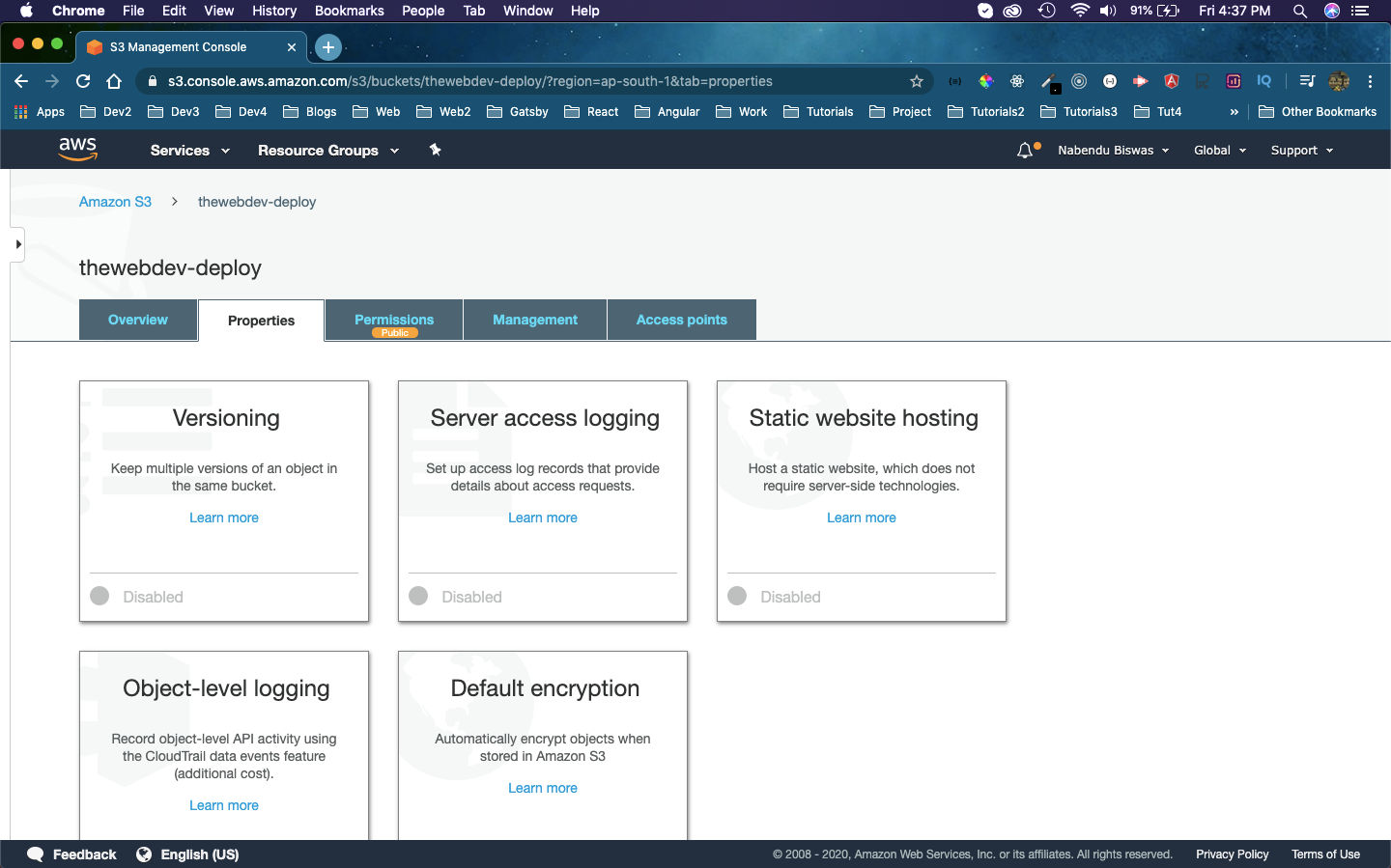Click Learn more under Static website hosting
The height and width of the screenshot is (868, 1391).
coord(862,518)
